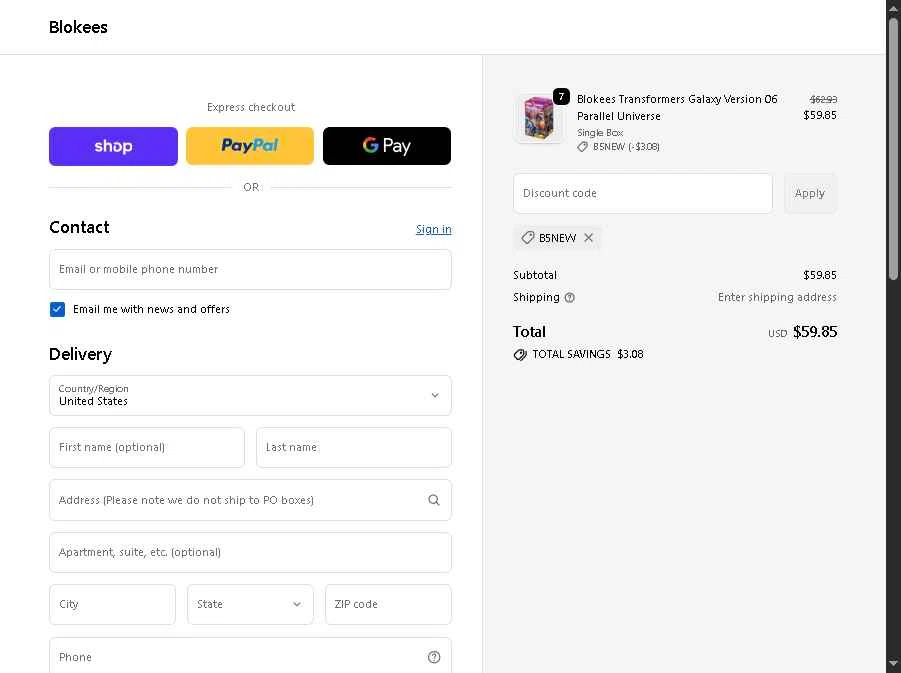The width and height of the screenshot is (901, 673).
Task: Click the page vertical scrollbar thumb
Action: [894, 149]
